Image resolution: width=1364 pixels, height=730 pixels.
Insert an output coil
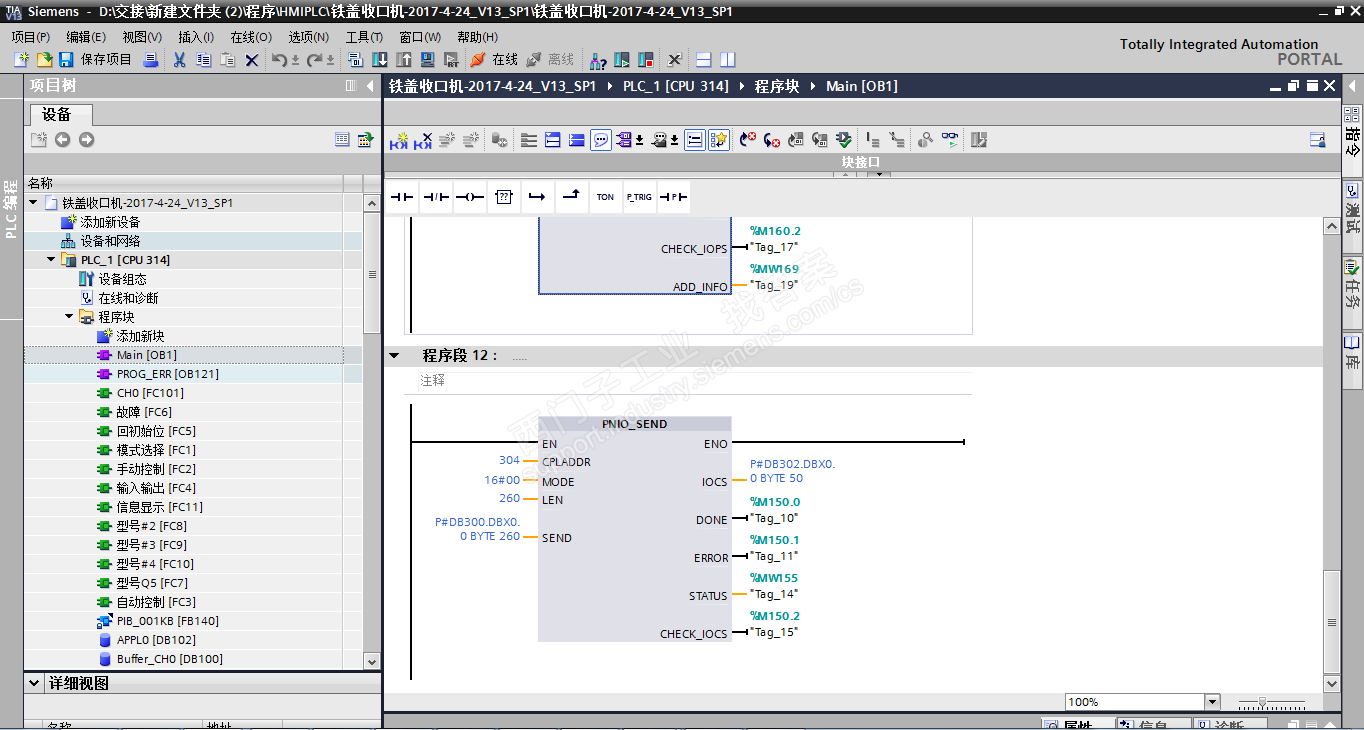tap(469, 197)
